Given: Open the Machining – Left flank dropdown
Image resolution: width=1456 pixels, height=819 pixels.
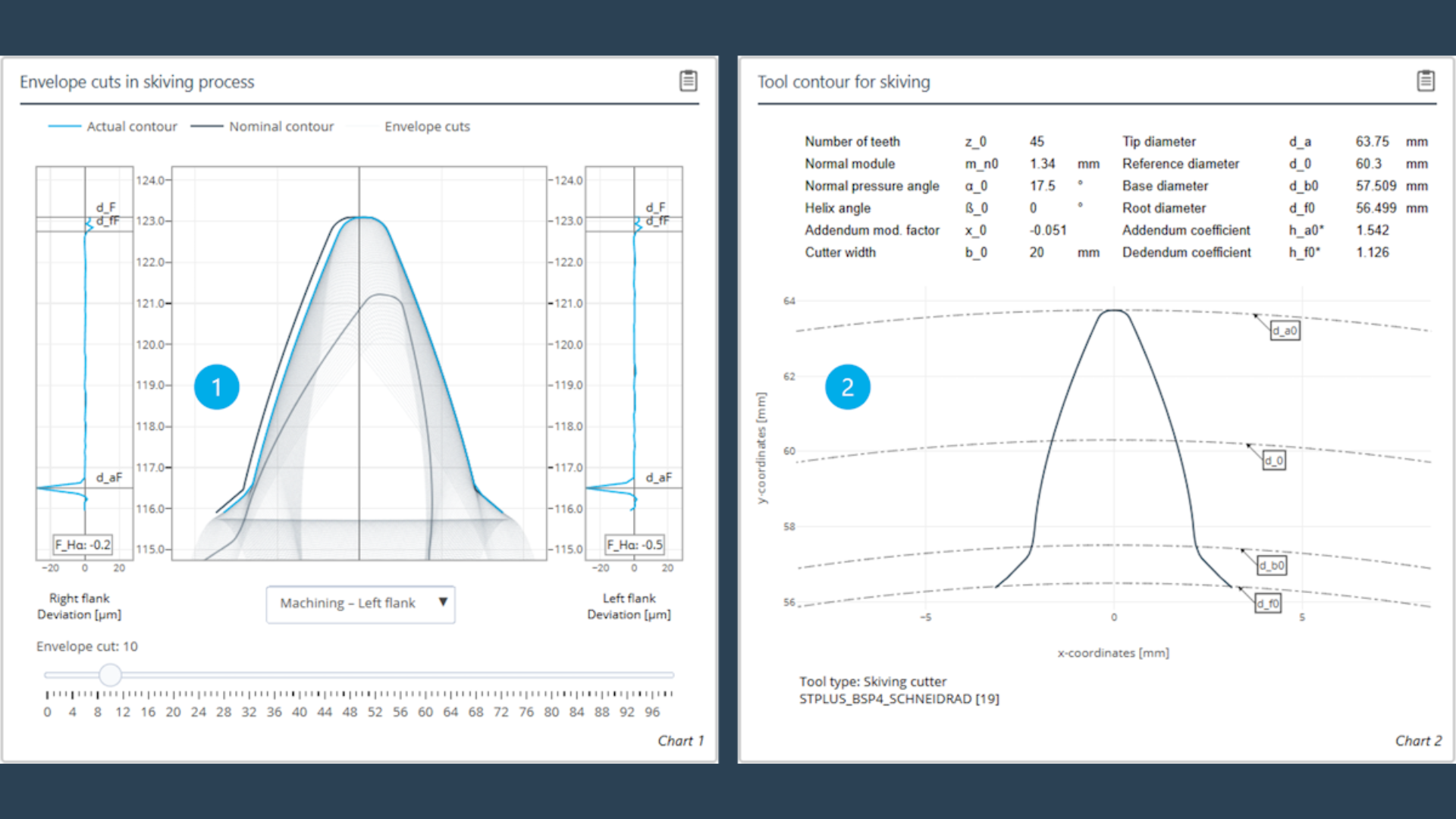Looking at the screenshot, I should 349,604.
